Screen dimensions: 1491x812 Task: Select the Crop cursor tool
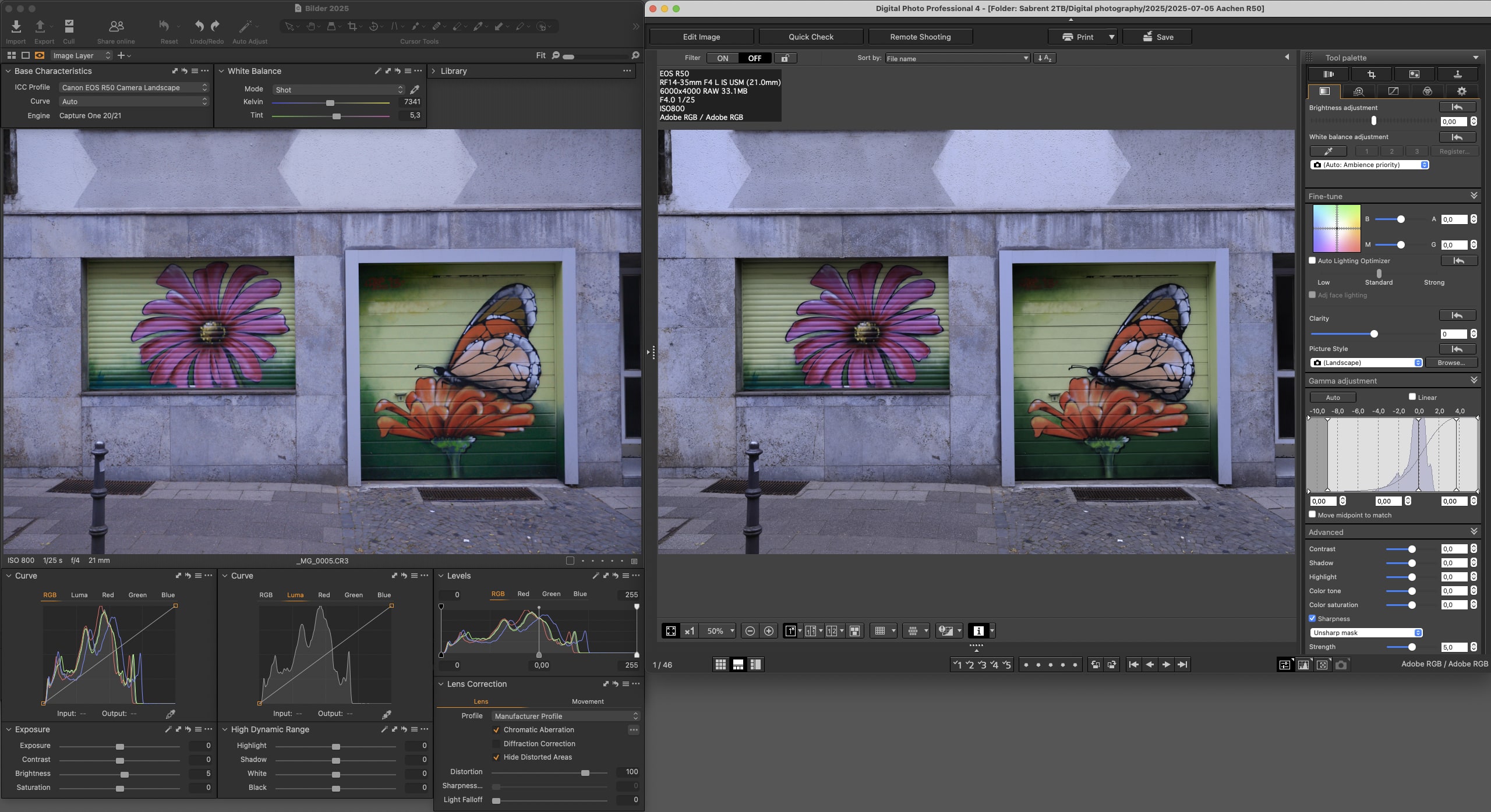tap(352, 26)
